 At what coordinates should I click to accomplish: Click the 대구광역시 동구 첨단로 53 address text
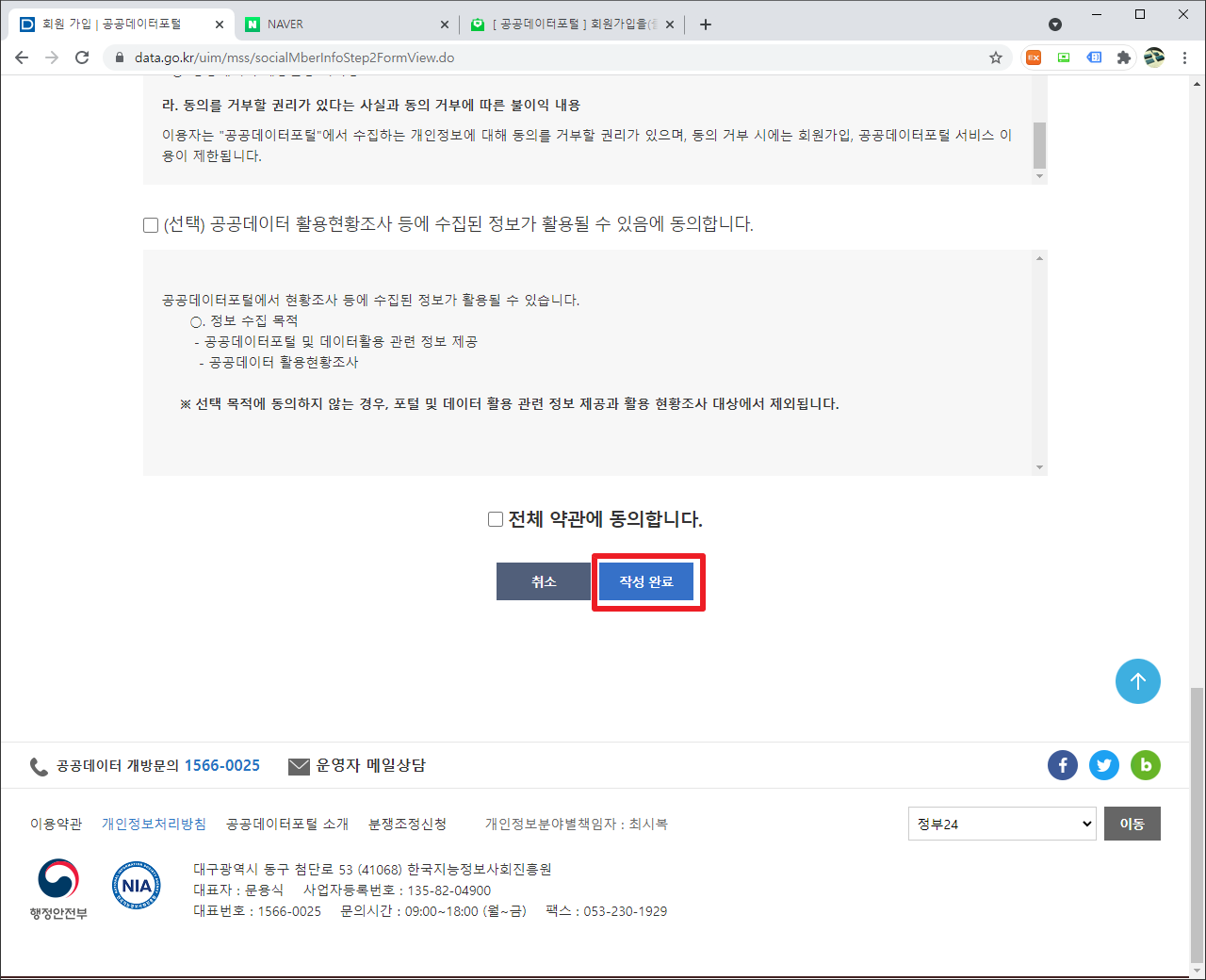(x=372, y=870)
